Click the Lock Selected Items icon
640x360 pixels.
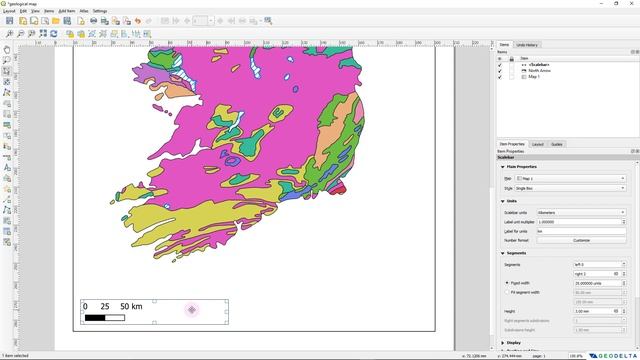click(x=70, y=33)
